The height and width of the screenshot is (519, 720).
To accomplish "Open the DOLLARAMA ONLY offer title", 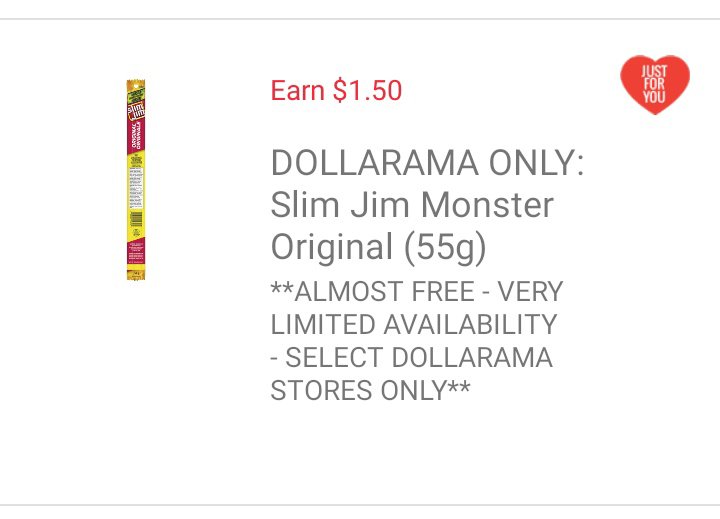I will click(x=427, y=163).
